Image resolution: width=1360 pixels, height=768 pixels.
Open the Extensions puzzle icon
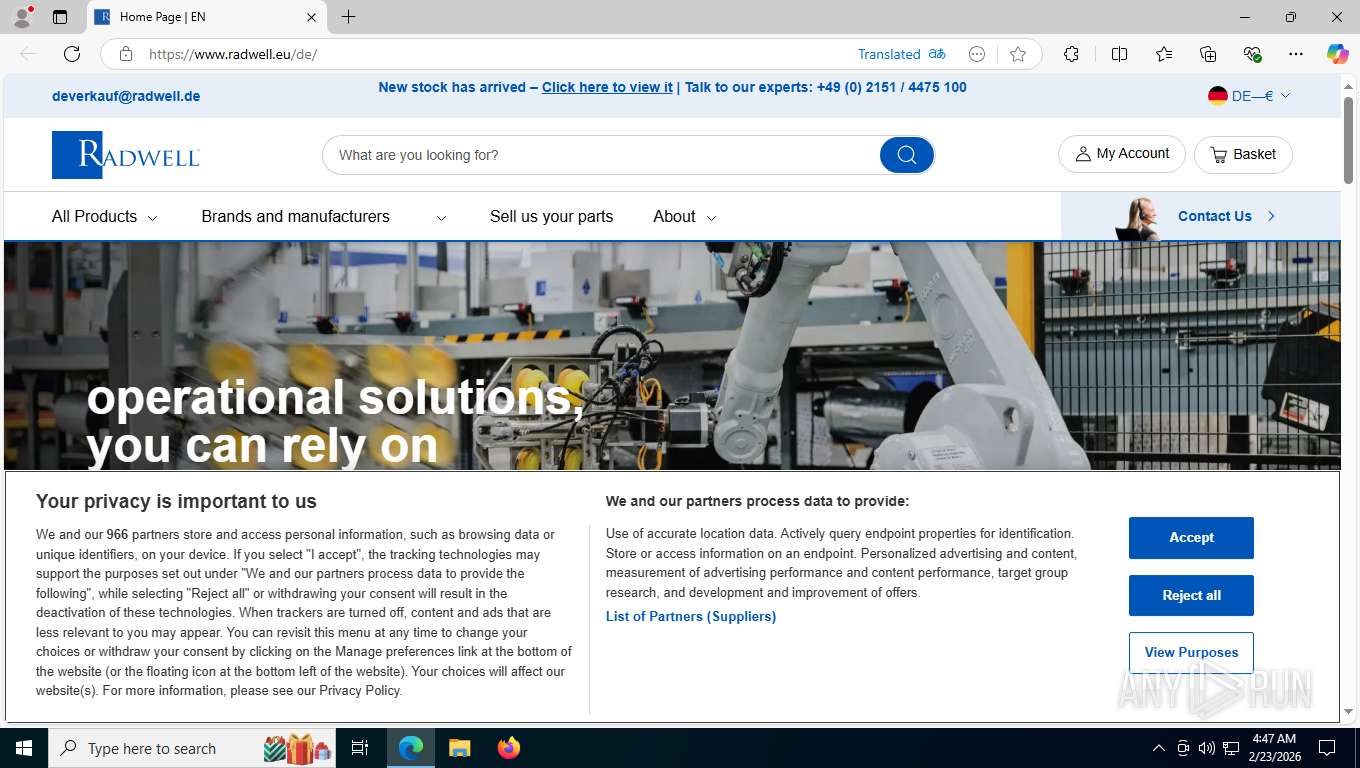pyautogui.click(x=1071, y=54)
